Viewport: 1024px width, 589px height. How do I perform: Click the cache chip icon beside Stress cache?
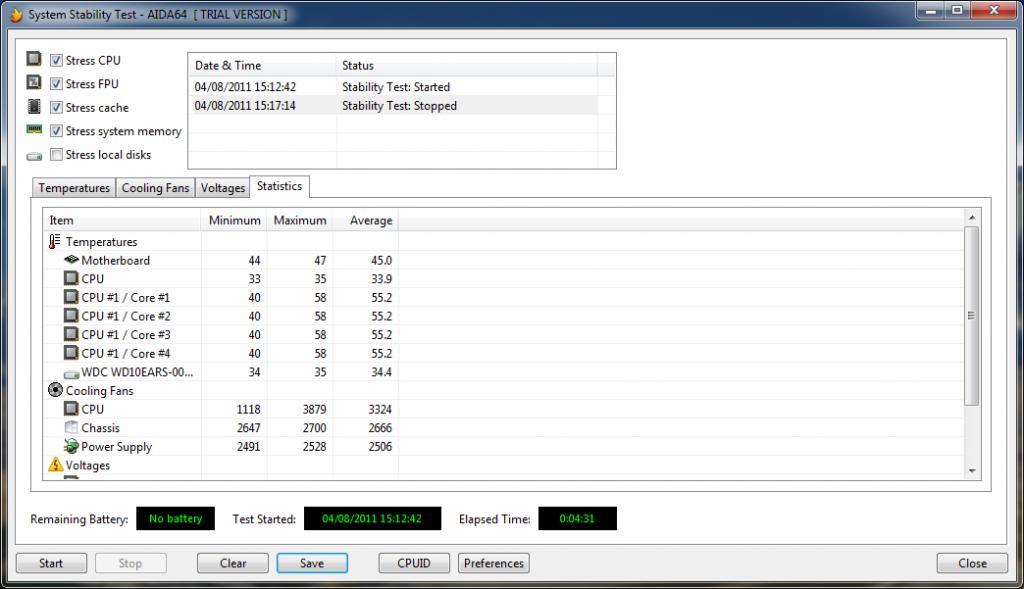34,106
